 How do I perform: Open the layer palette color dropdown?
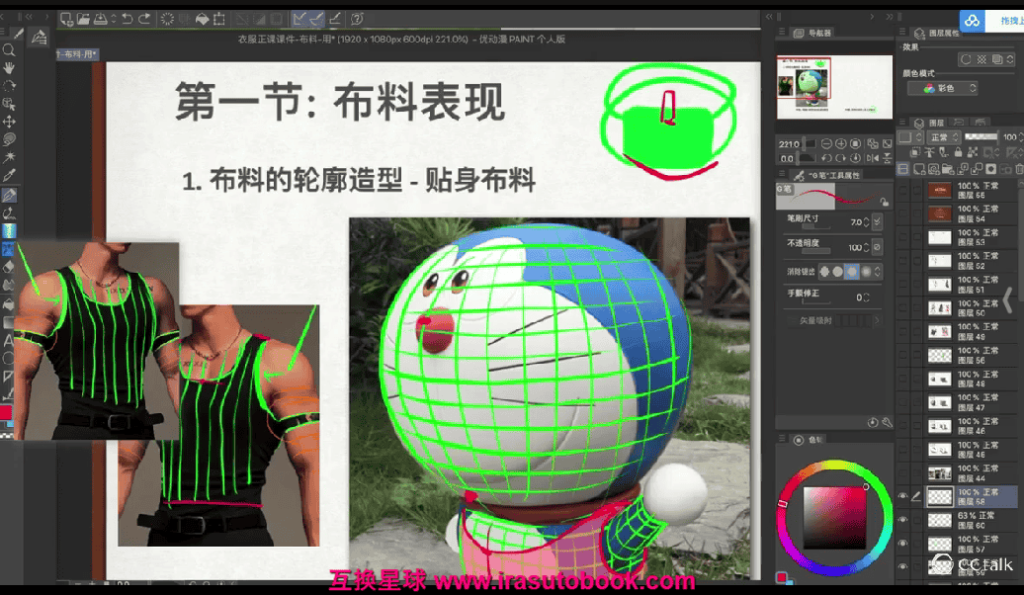[x=912, y=137]
